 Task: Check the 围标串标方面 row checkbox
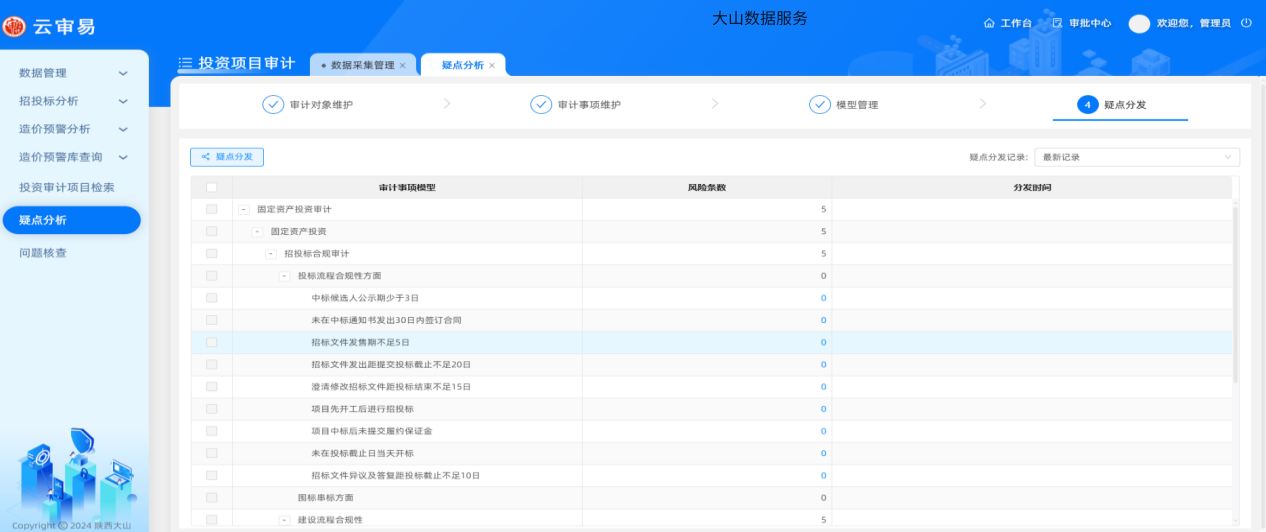pyautogui.click(x=211, y=497)
